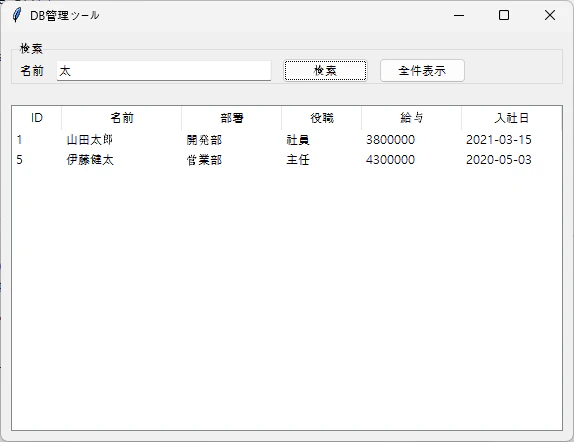Click the salary value 4300000
This screenshot has height=442, width=574.
point(390,160)
